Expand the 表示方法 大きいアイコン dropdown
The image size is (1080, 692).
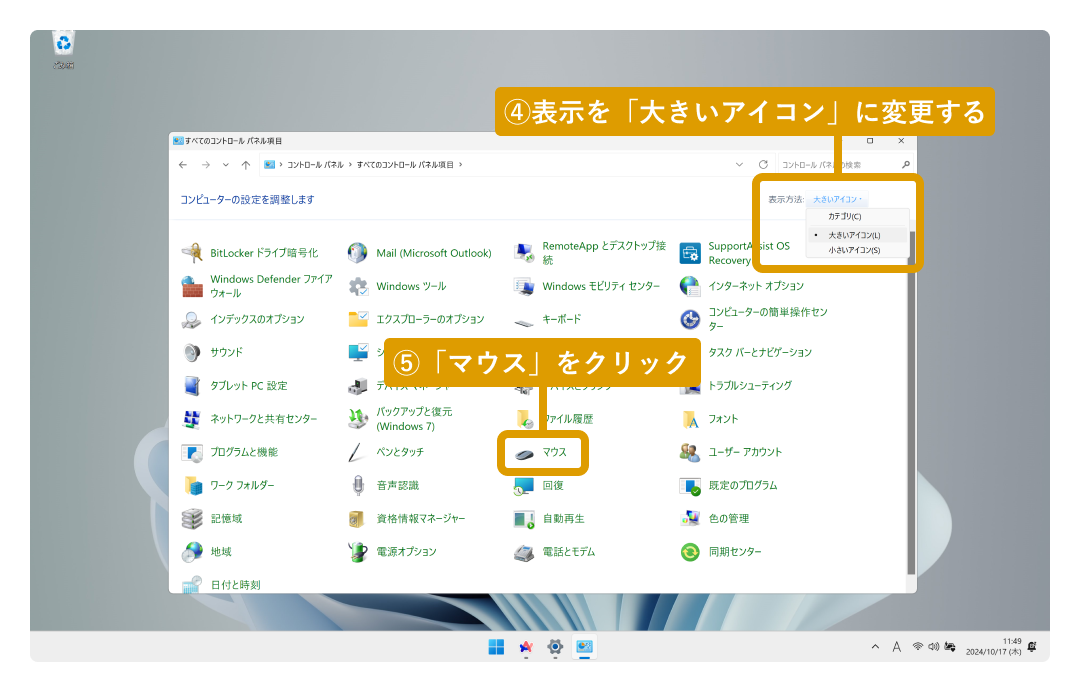838,199
